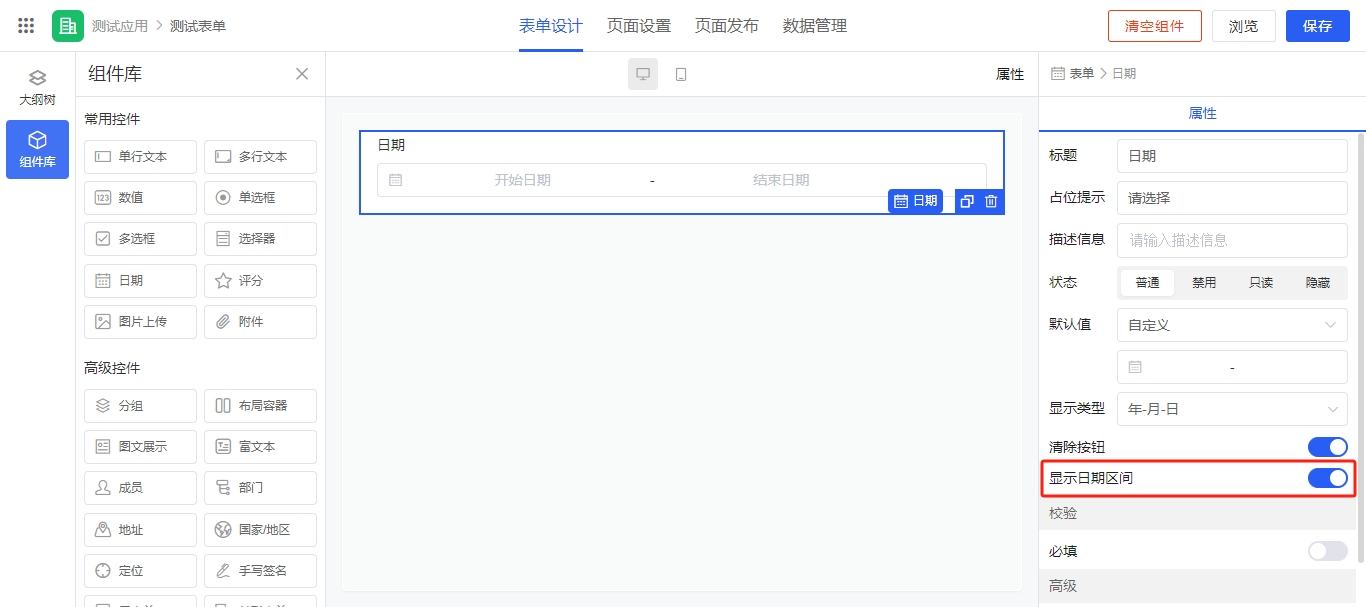Open the 显示类型 年-月-日 dropdown

[1231, 409]
